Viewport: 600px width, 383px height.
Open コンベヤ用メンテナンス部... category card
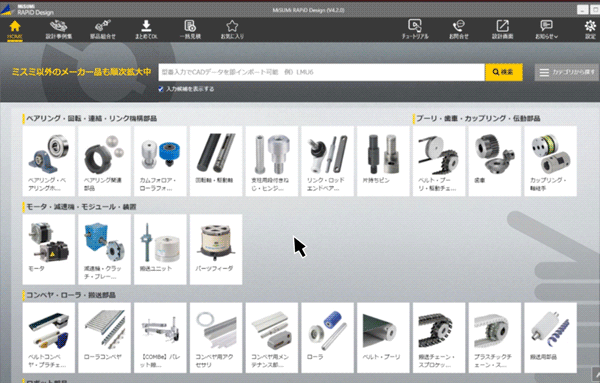click(272, 338)
